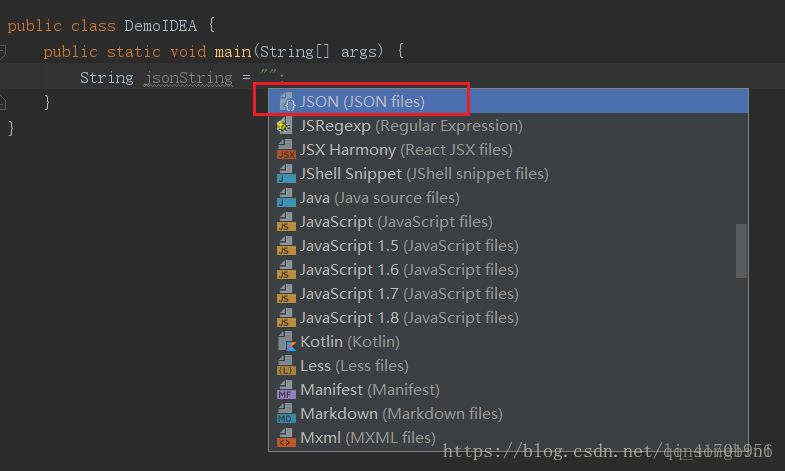Click the Kotlin file icon

286,342
